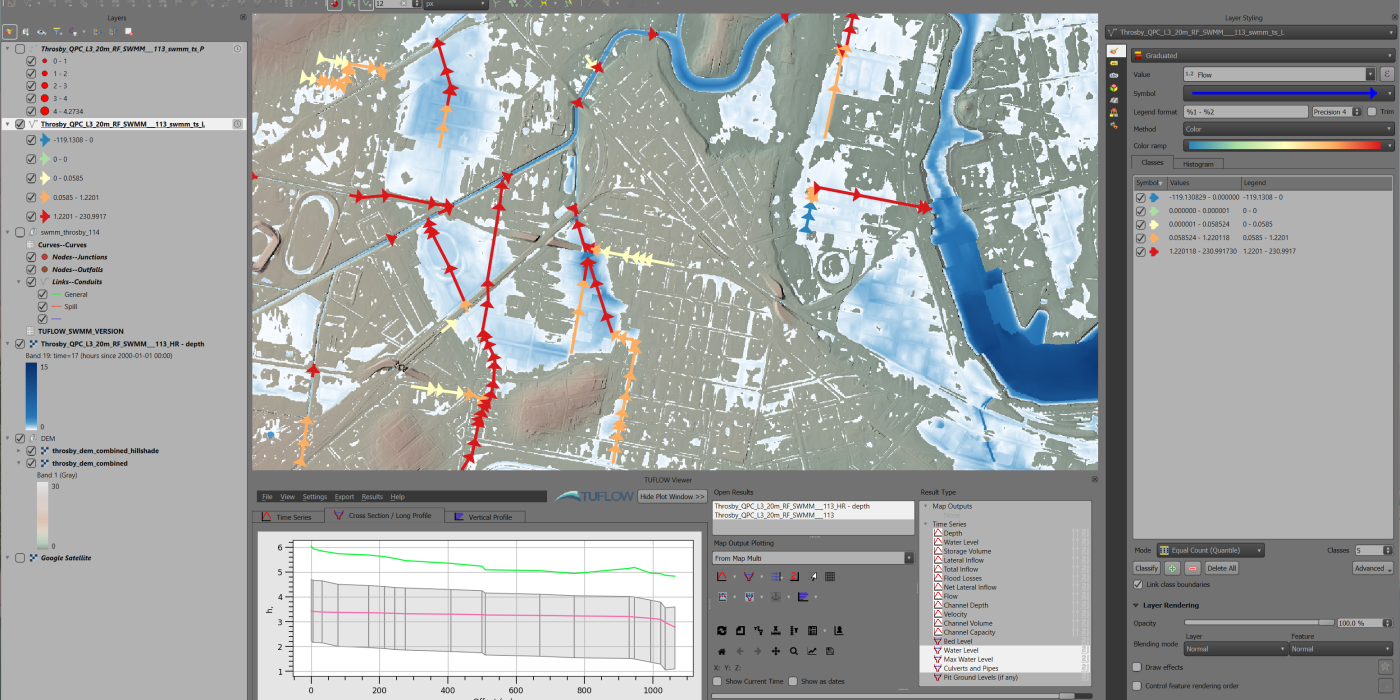This screenshot has height=700, width=1400.
Task: Select the Symbology tab icon in Layer Styling
Action: coord(1114,50)
